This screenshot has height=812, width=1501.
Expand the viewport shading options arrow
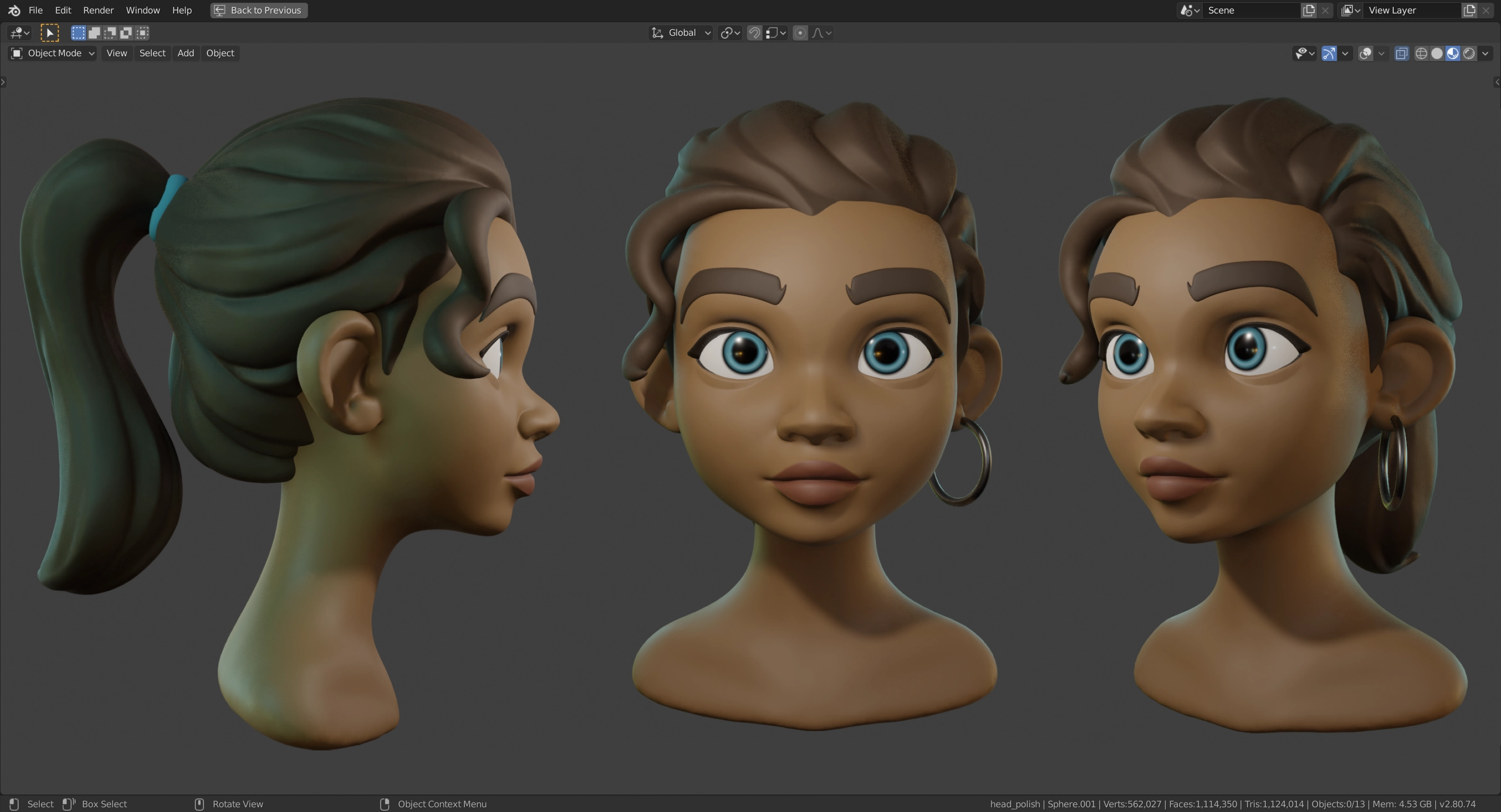click(1486, 53)
